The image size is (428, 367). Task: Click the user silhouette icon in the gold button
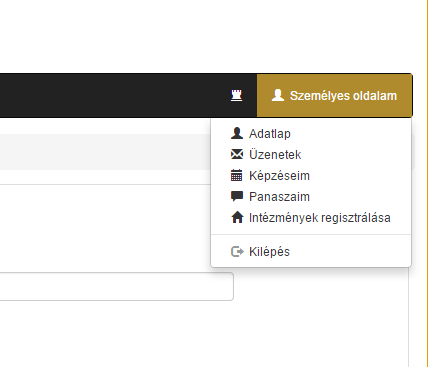278,95
